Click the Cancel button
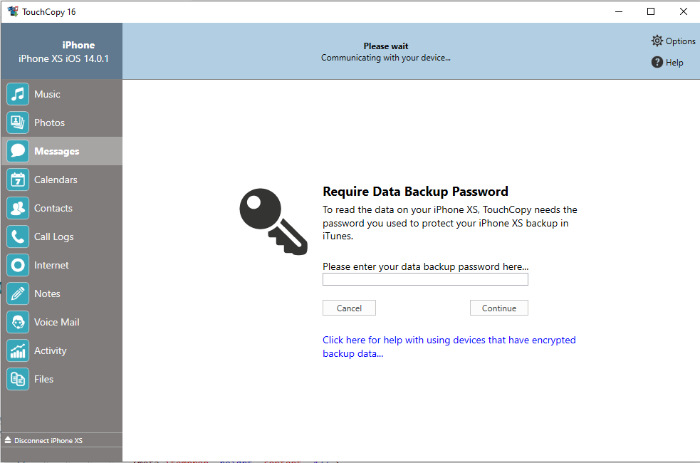Screen dimensions: 700x463 [x=349, y=308]
